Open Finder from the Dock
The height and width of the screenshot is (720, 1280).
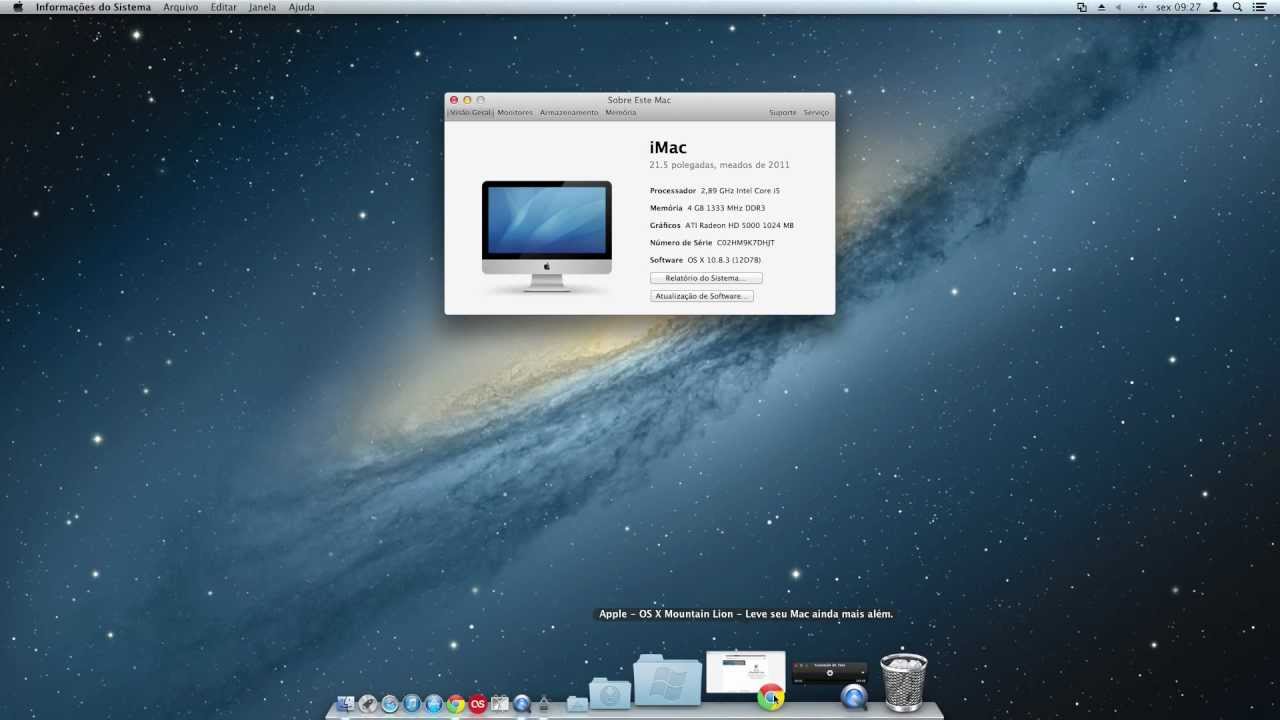pos(345,704)
